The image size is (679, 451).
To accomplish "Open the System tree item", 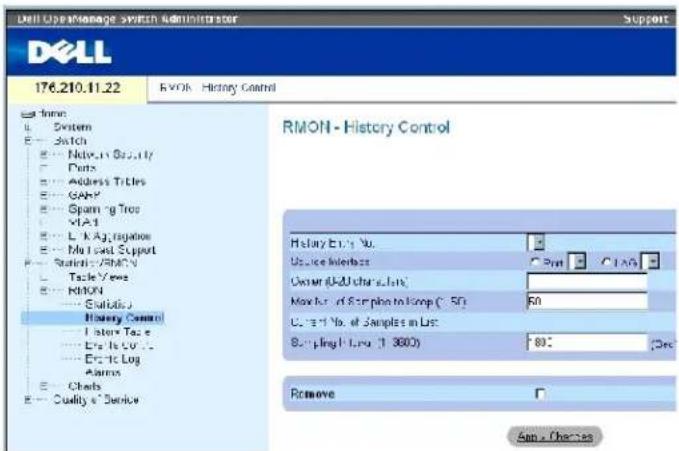I will pos(72,127).
